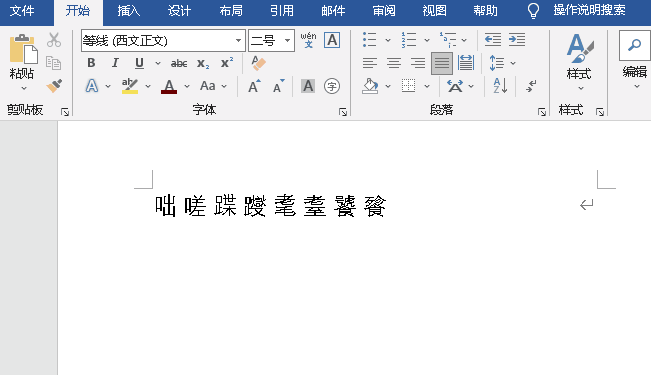The image size is (651, 375).
Task: Apply borders to the paragraph
Action: [409, 86]
